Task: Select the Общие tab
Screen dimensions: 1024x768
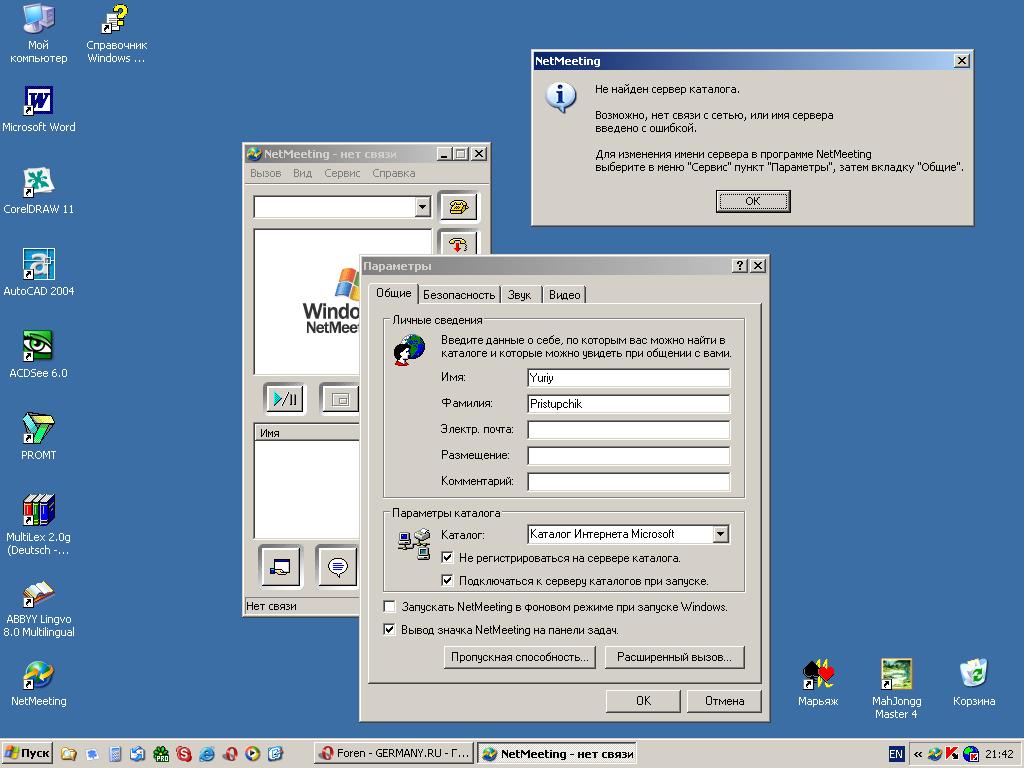Action: pos(393,293)
